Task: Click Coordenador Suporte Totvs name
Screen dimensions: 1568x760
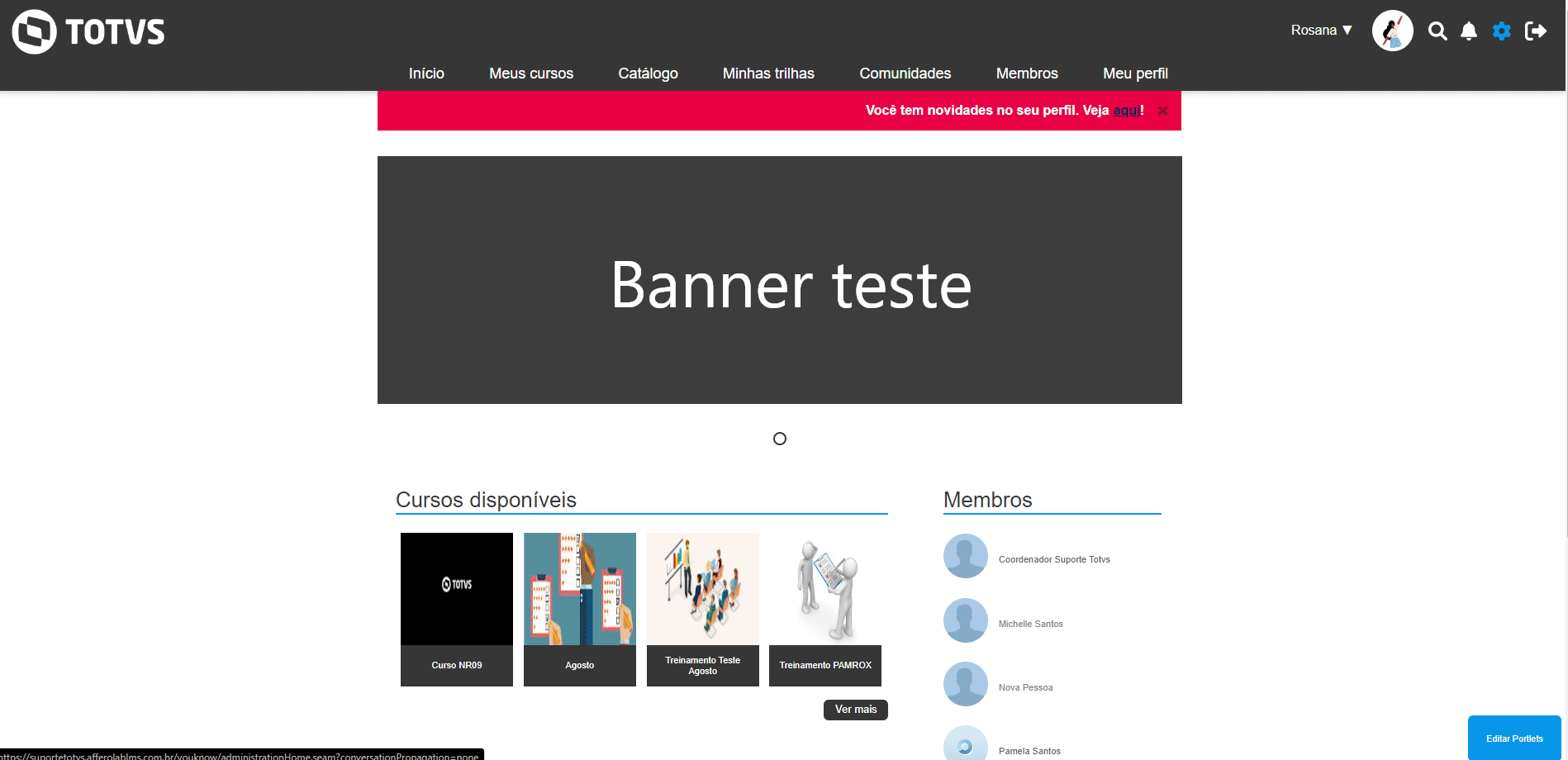Action: [1054, 559]
